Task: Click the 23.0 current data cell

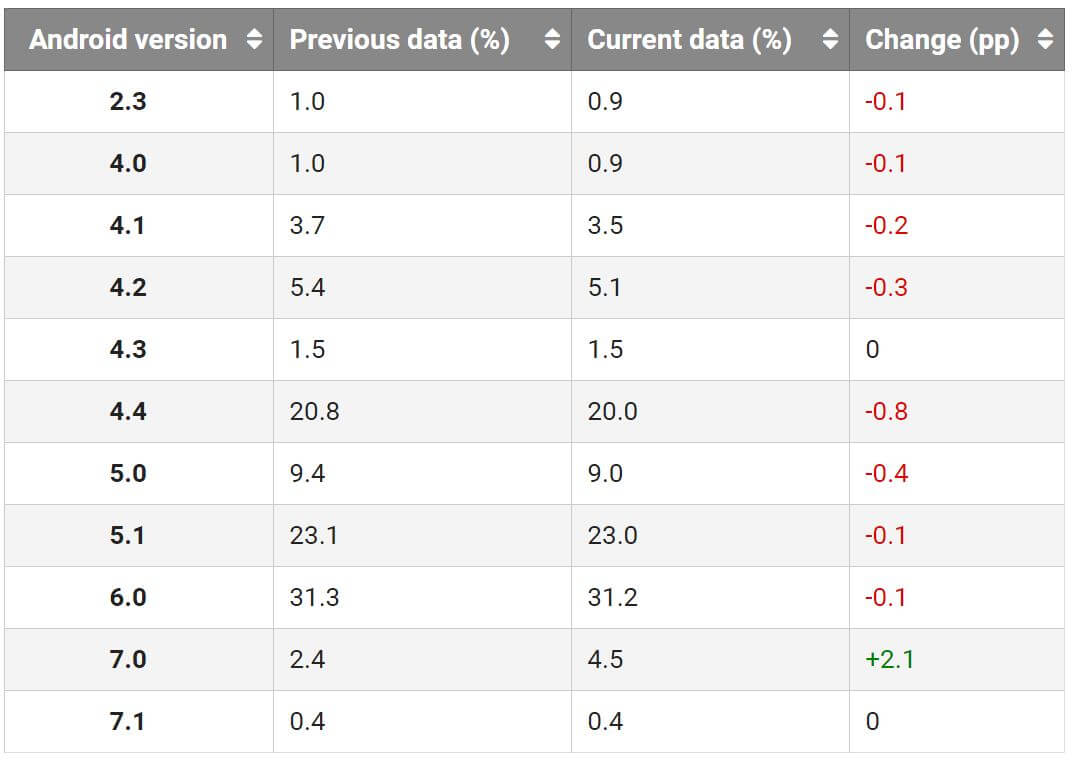Action: (x=612, y=536)
